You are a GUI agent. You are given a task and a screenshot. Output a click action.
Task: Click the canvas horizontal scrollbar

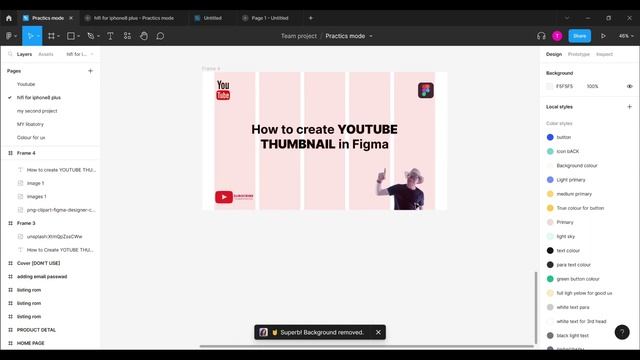click(x=367, y=346)
